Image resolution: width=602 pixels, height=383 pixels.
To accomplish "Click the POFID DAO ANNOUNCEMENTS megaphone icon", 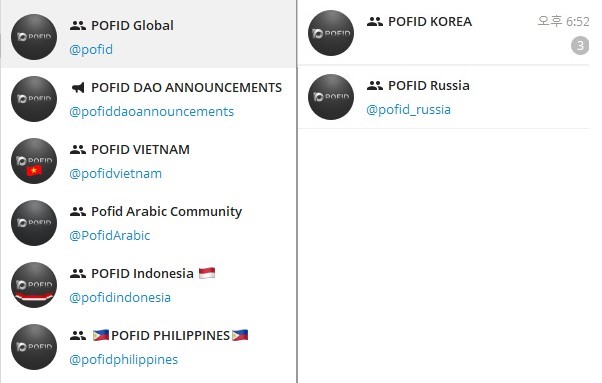I will click(x=78, y=88).
